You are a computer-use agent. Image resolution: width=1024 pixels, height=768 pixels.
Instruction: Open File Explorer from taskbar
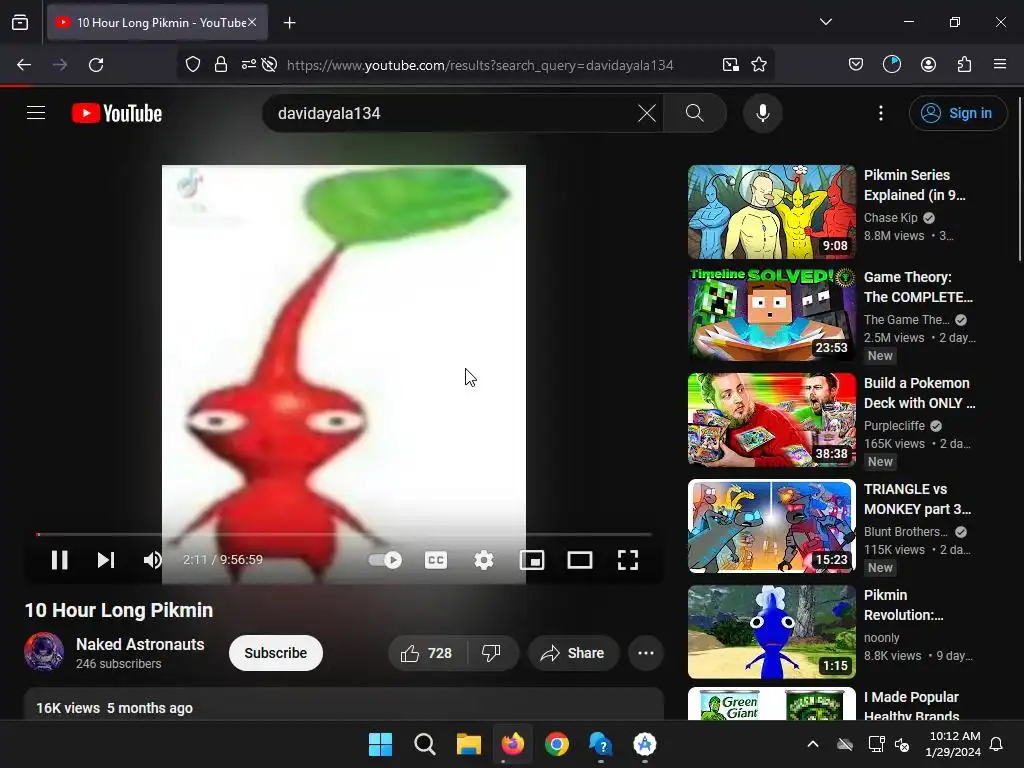point(468,744)
